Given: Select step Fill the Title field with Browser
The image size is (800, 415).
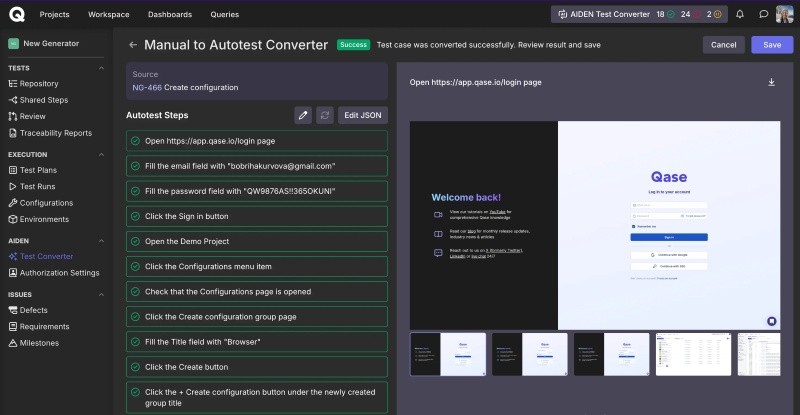Looking at the screenshot, I should tap(257, 341).
